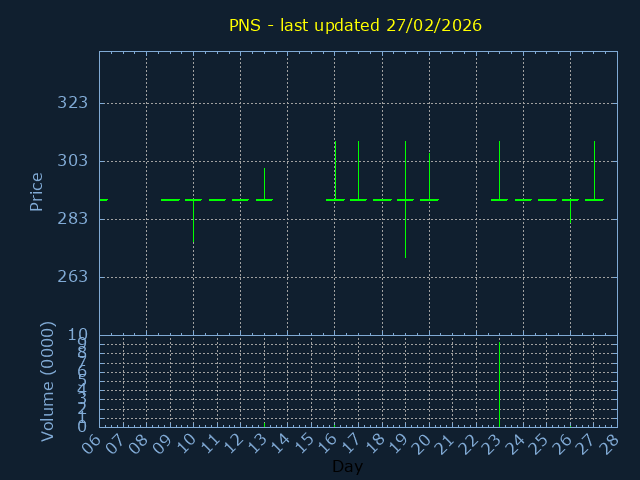
Task: Click the green price bar for day 27
Action: [594, 172]
